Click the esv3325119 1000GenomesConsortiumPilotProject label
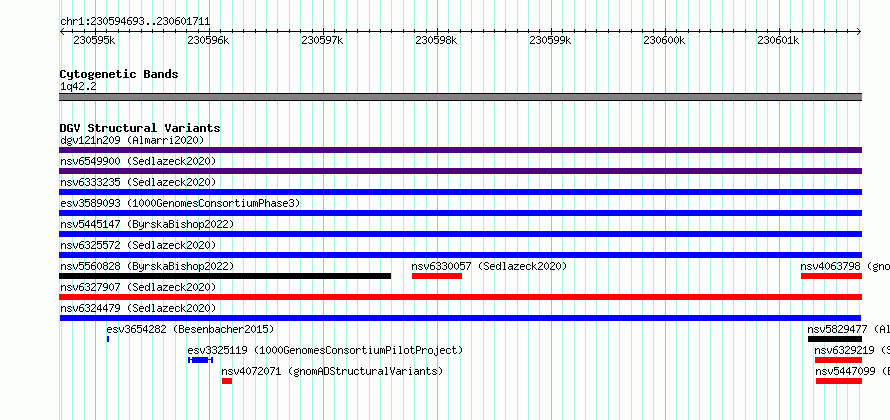The image size is (890, 420). [x=325, y=350]
